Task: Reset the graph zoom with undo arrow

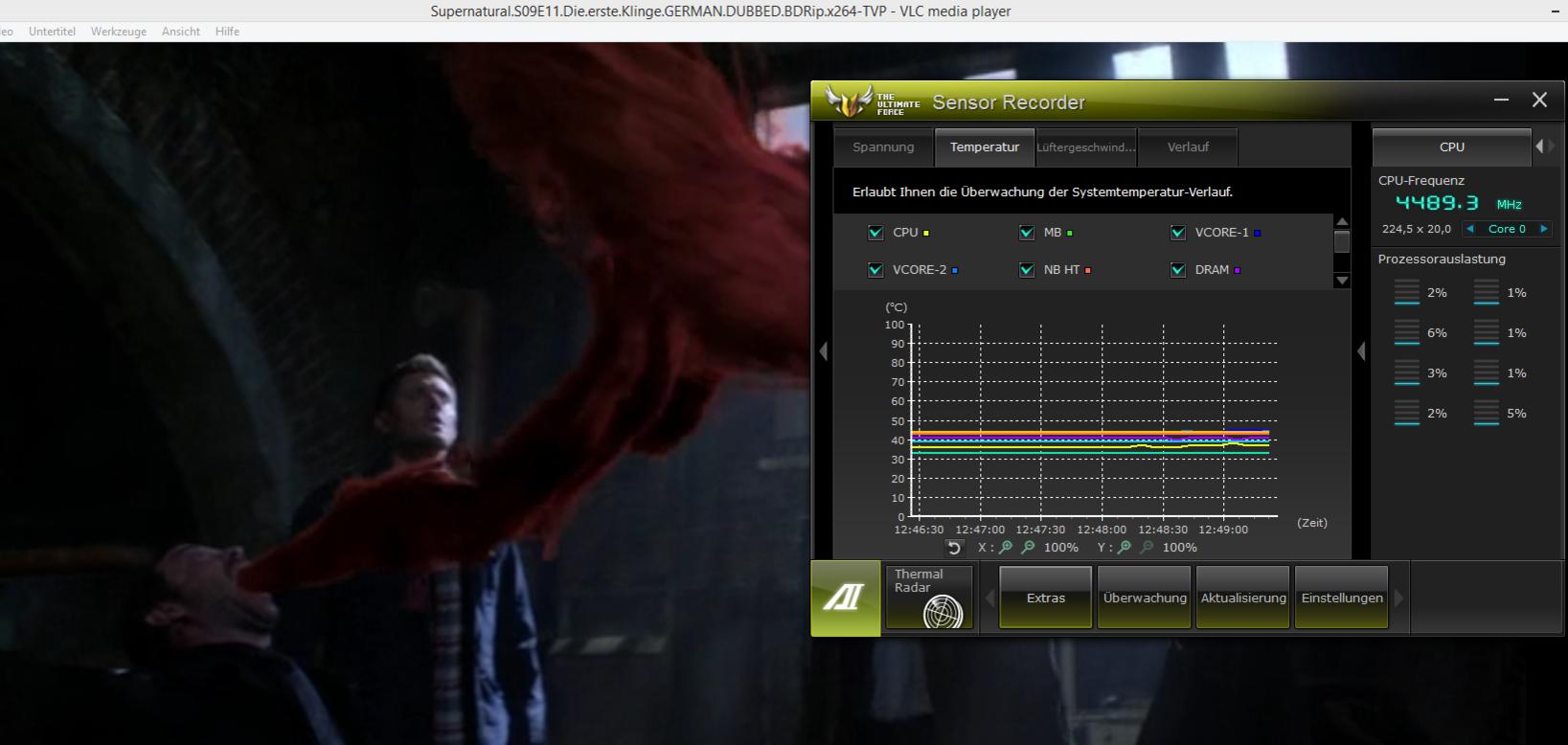Action: click(x=954, y=548)
